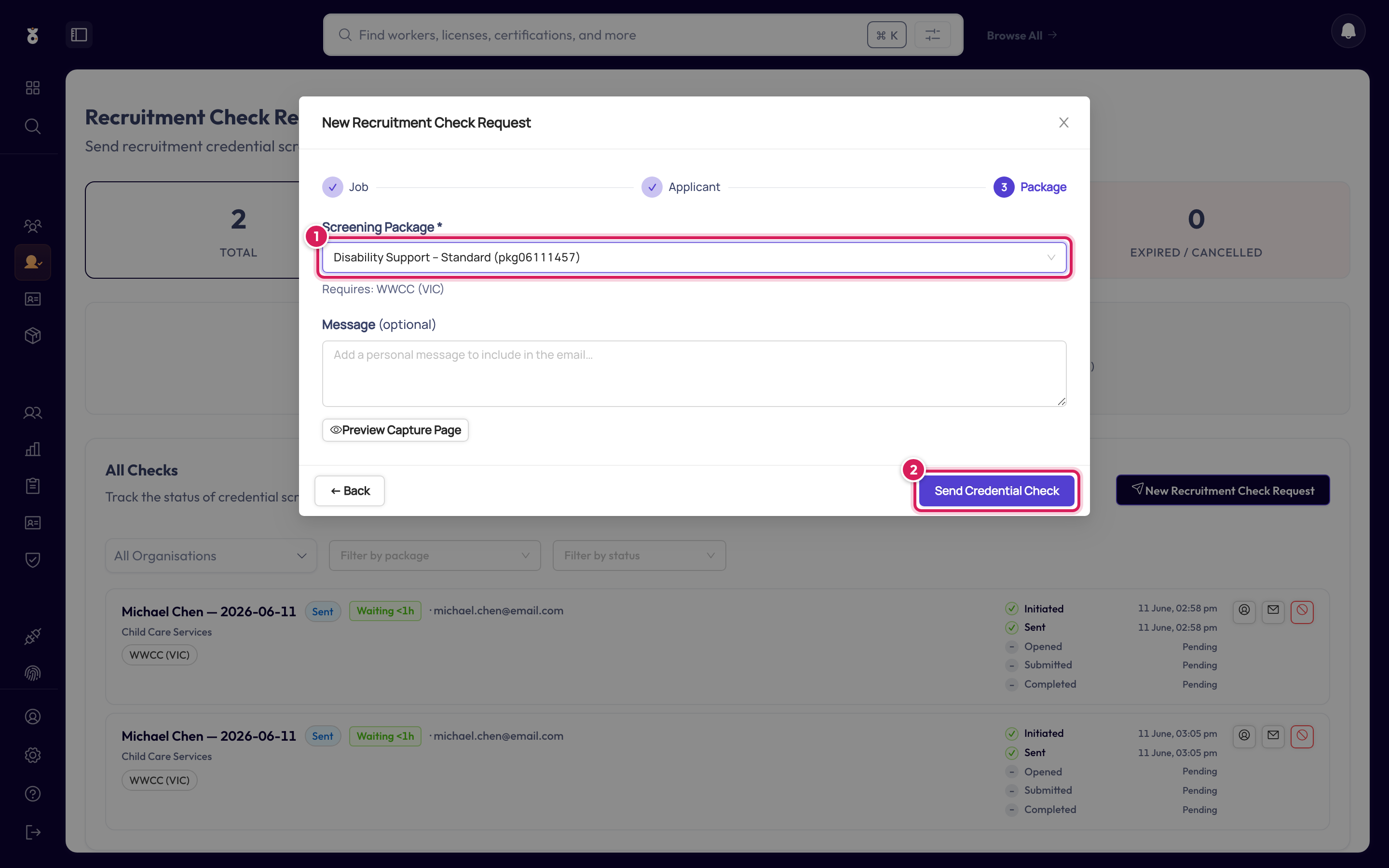The width and height of the screenshot is (1389, 868).
Task: Select the recruitment check person icon in sidebar
Action: pyautogui.click(x=33, y=262)
